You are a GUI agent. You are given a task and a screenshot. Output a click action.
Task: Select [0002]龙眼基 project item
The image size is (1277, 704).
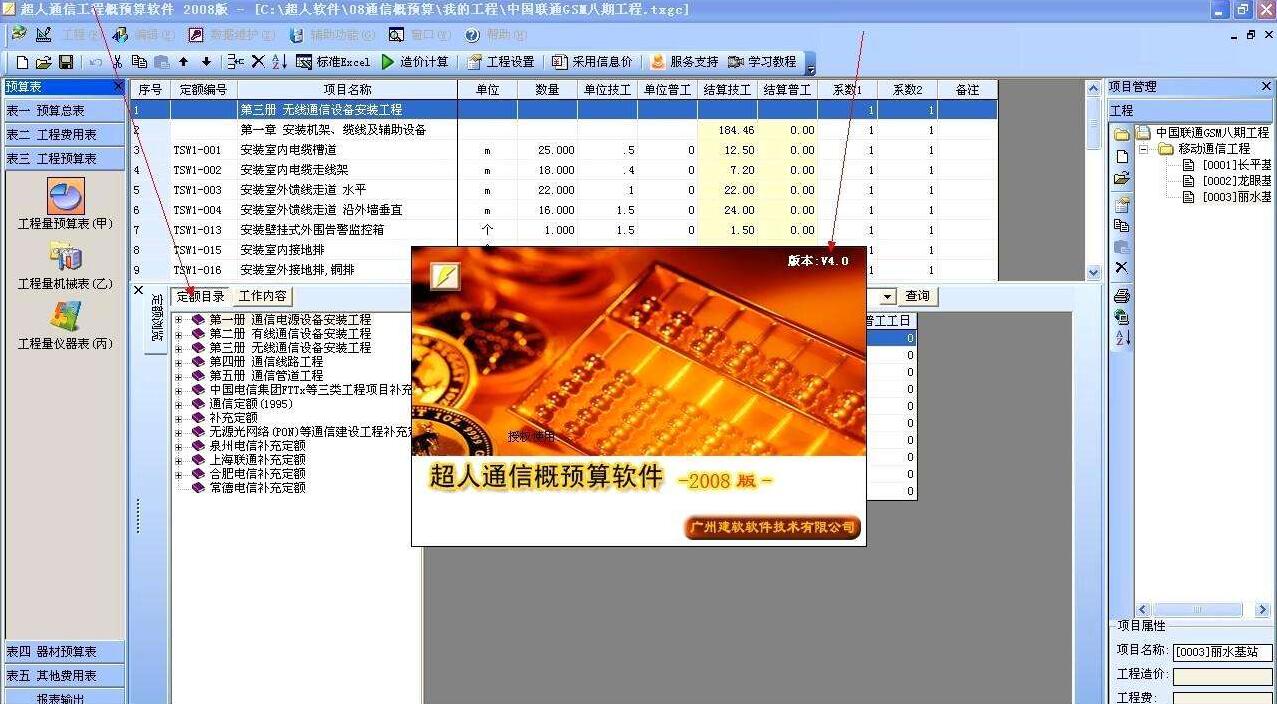coord(1236,181)
